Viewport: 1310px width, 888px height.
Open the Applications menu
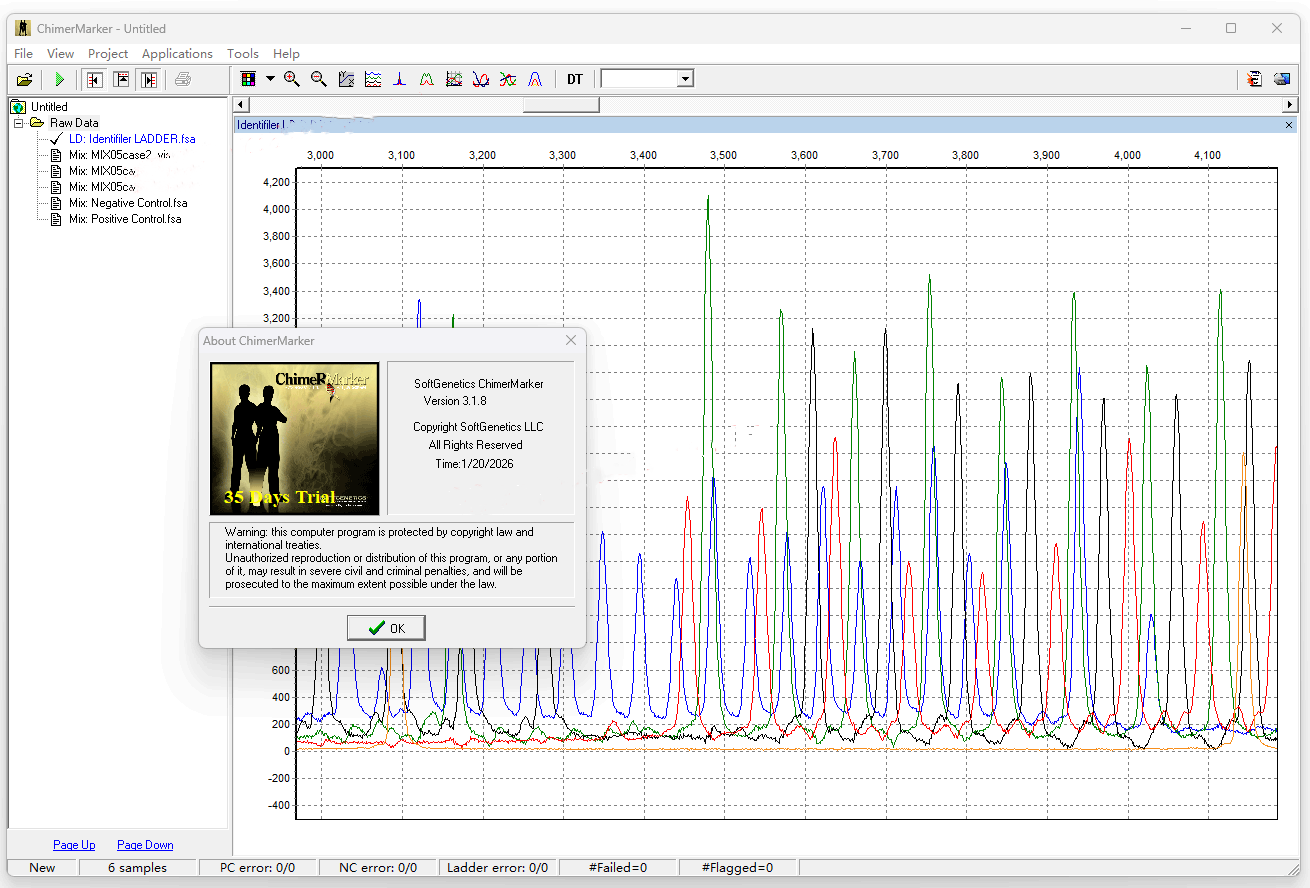tap(177, 54)
